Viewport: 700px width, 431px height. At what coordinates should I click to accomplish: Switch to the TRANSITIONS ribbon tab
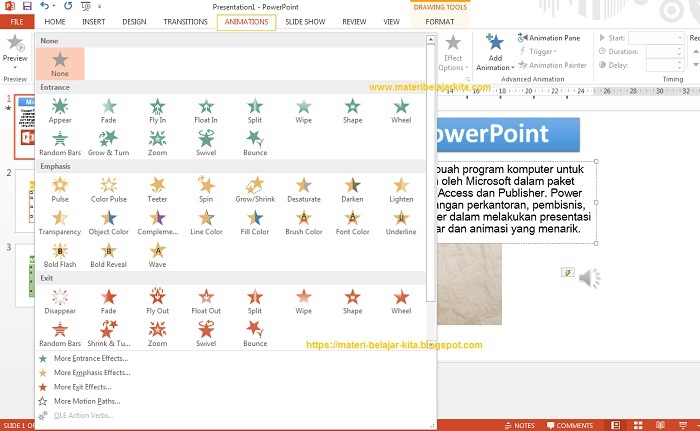(185, 21)
